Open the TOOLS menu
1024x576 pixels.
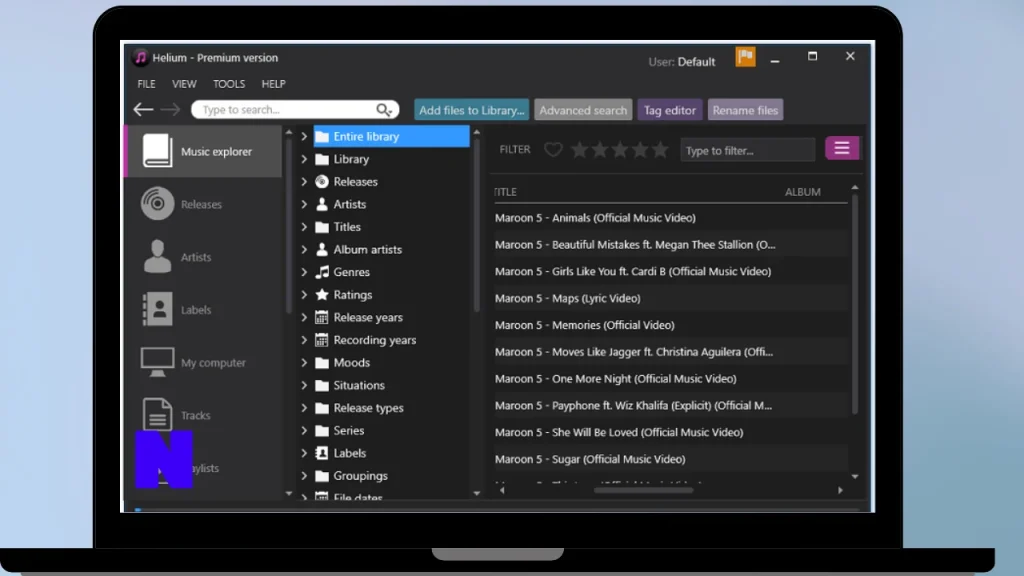point(229,84)
